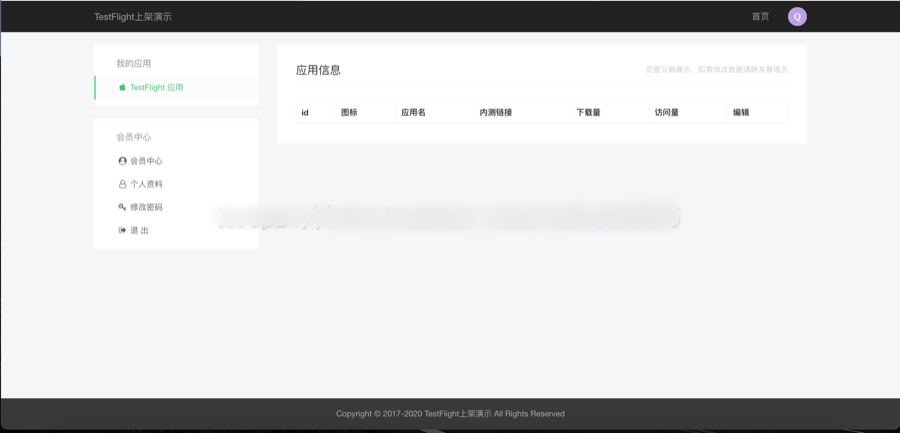Click the 访问量 column header
This screenshot has height=433, width=900.
[667, 113]
